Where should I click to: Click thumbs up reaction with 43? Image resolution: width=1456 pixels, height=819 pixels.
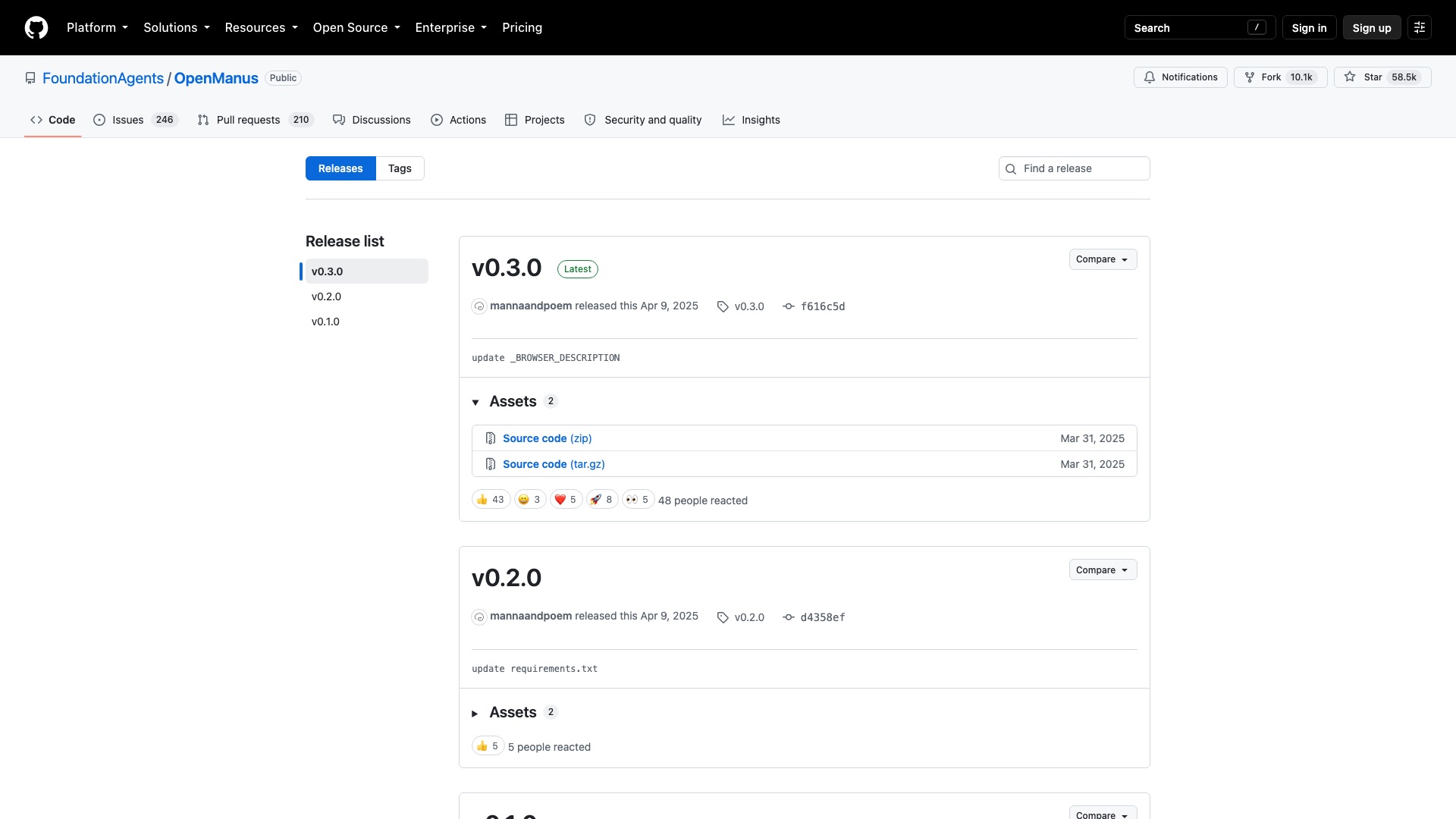coord(491,500)
